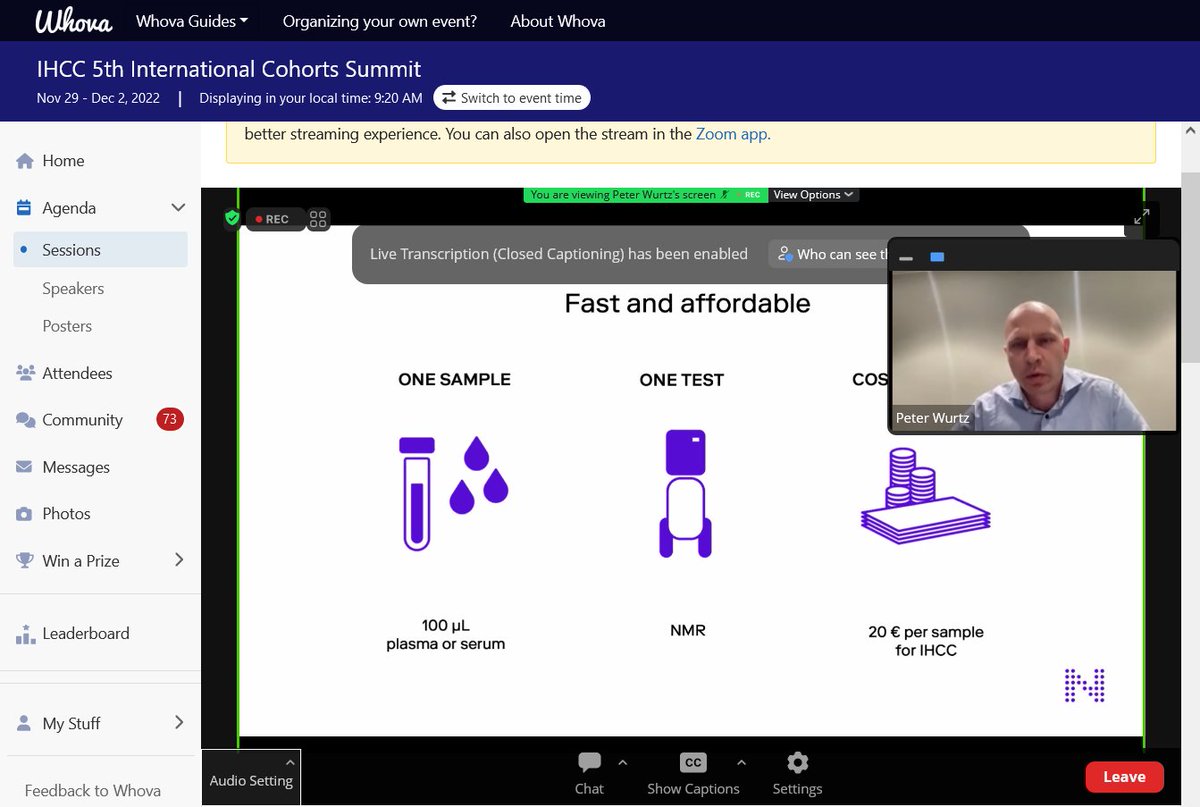The width and height of the screenshot is (1200, 807).
Task: Go to About Whova page
Action: click(x=558, y=21)
